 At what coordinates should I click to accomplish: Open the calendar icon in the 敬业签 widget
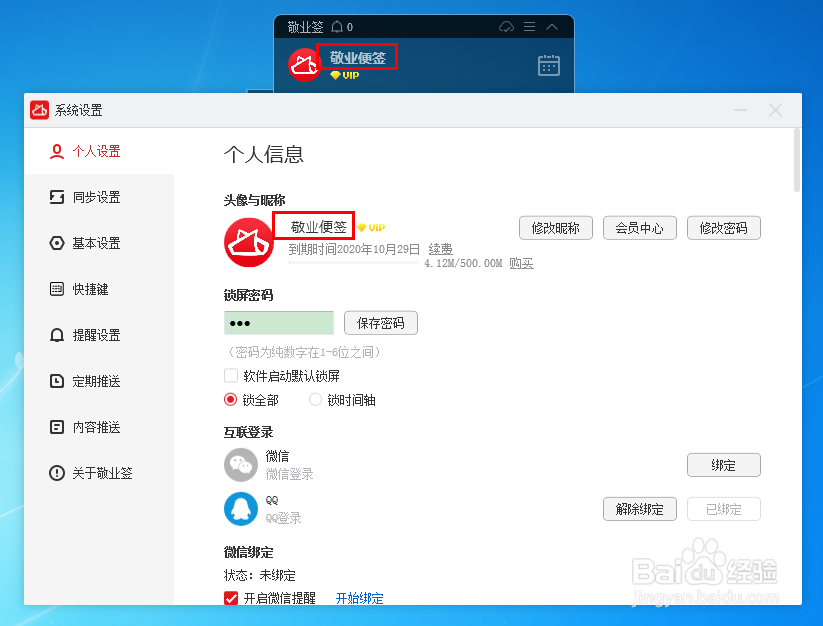[x=548, y=66]
